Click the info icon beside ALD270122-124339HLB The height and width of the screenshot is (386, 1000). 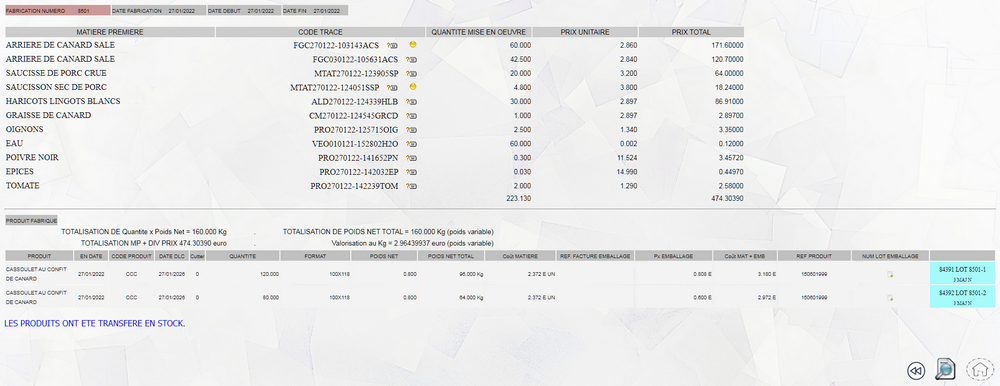411,101
